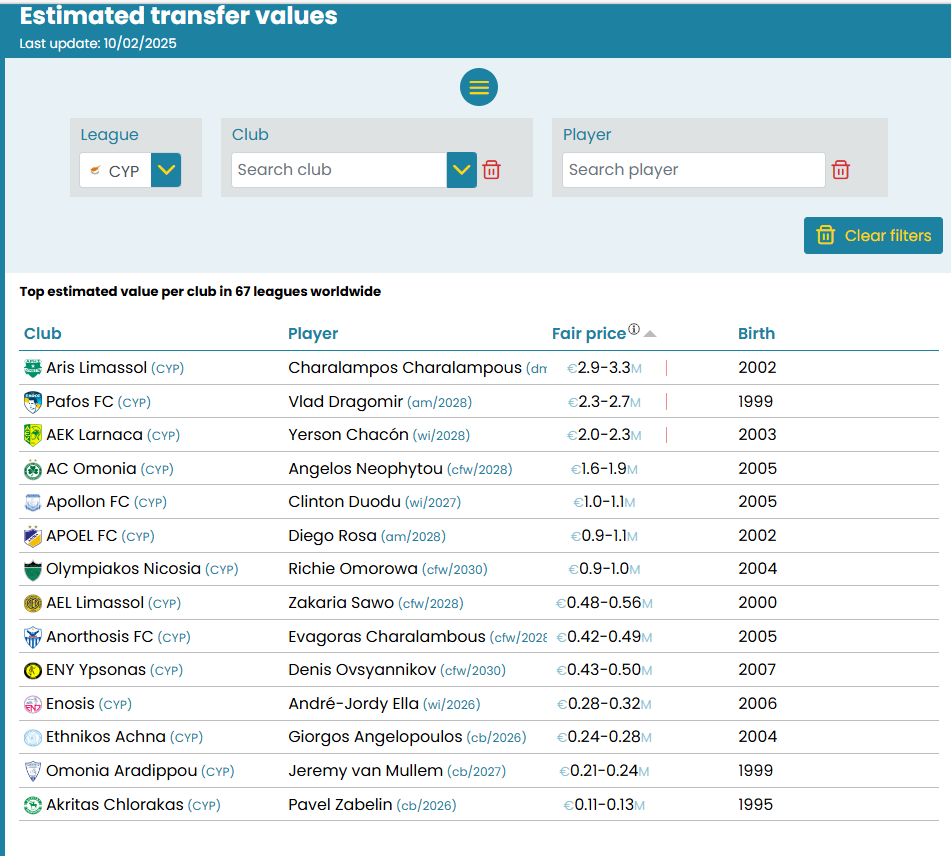
Task: Click the AEL Limassol club crest
Action: (x=33, y=603)
